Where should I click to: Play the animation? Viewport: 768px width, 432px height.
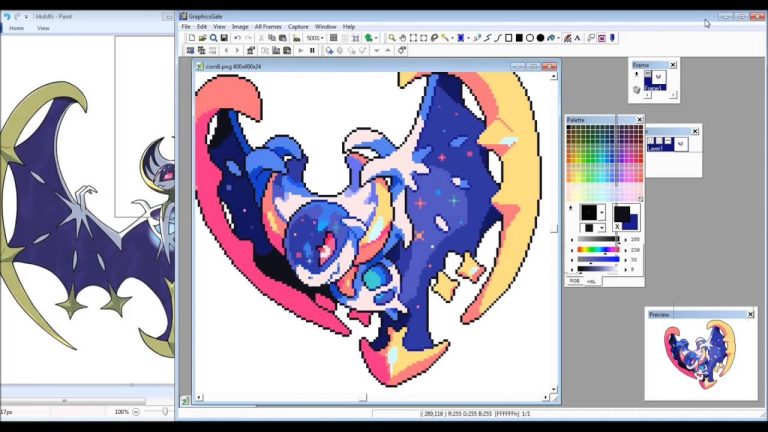click(301, 50)
